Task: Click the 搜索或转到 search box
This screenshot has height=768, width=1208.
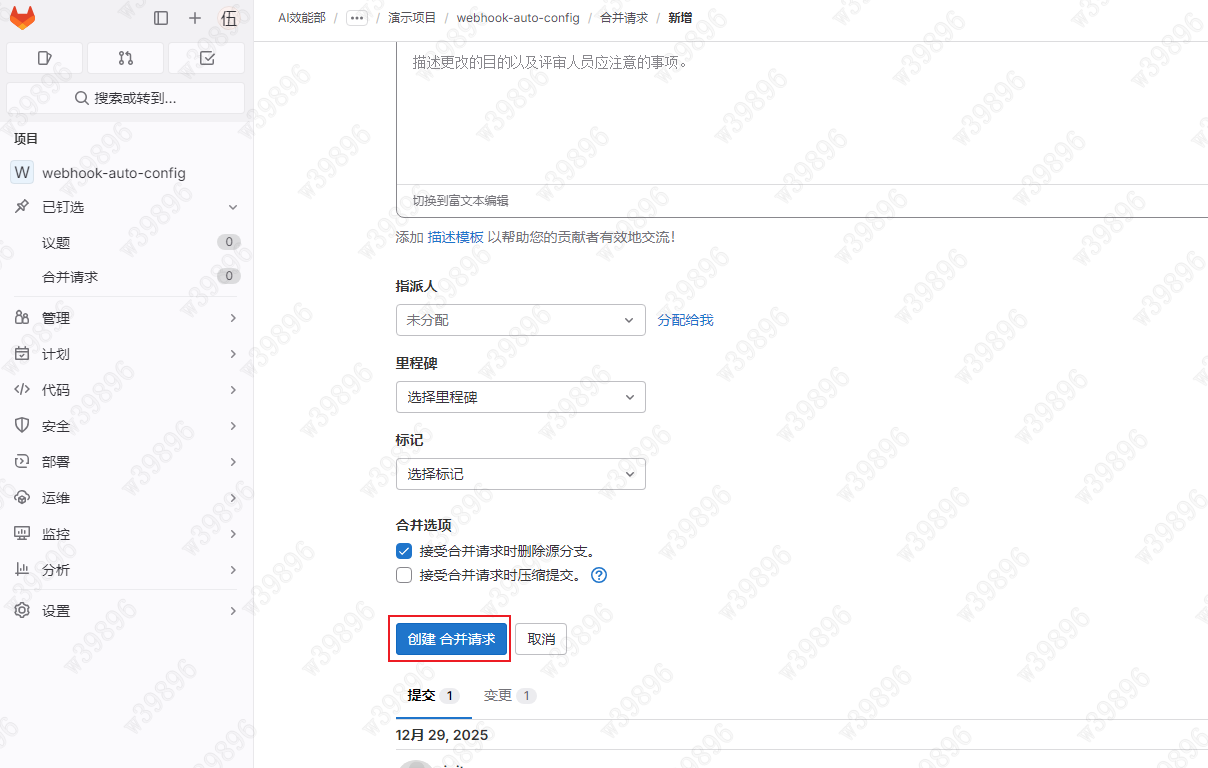Action: pyautogui.click(x=126, y=98)
